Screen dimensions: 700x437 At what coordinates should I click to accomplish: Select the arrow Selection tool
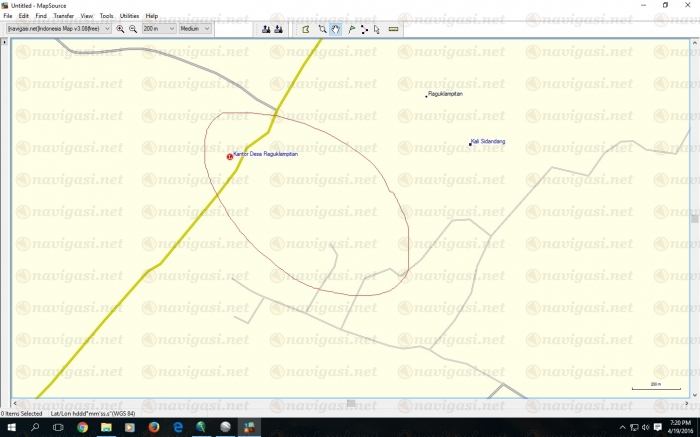coord(377,29)
